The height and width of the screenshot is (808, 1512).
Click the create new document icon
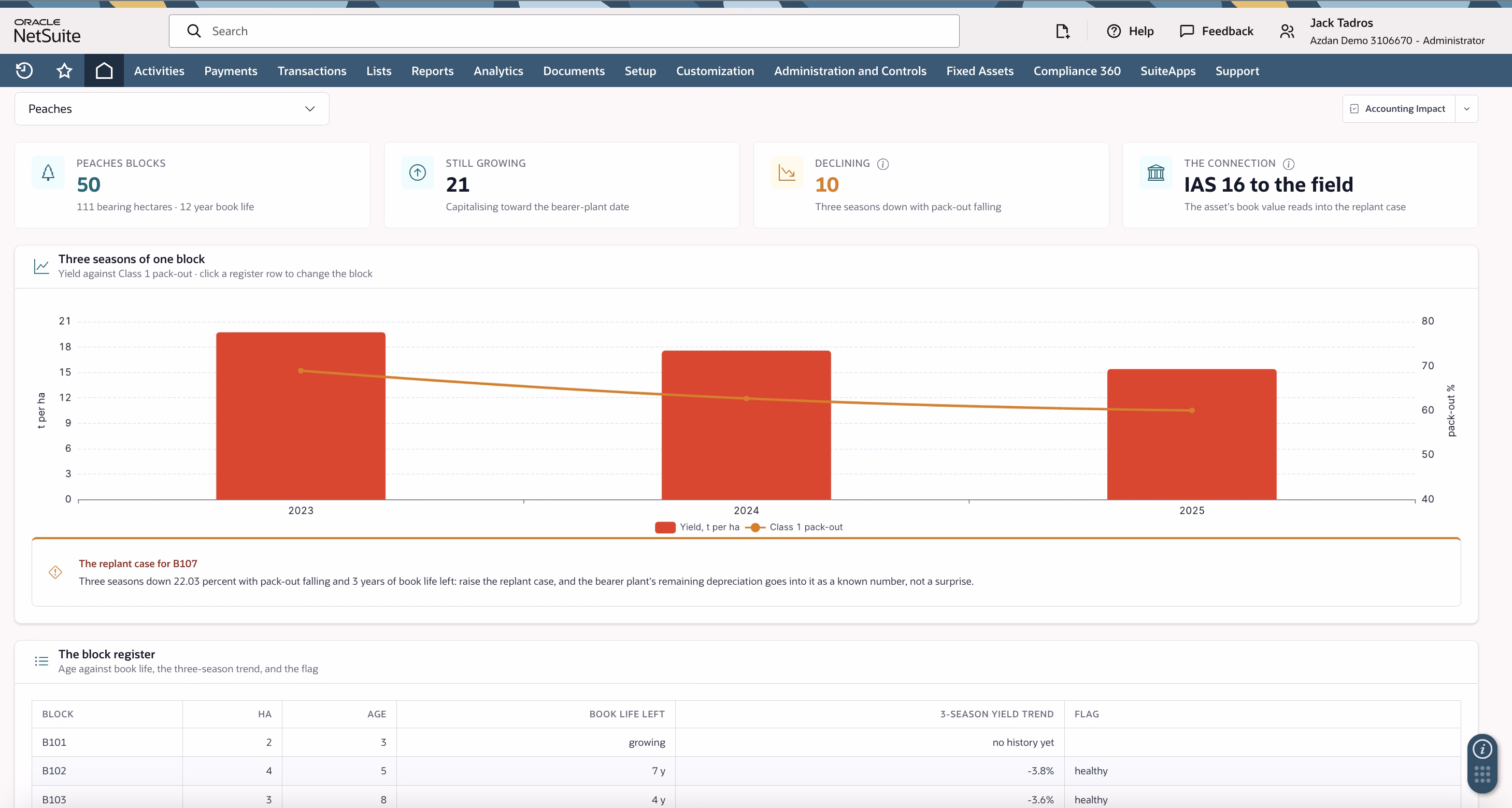(1062, 31)
